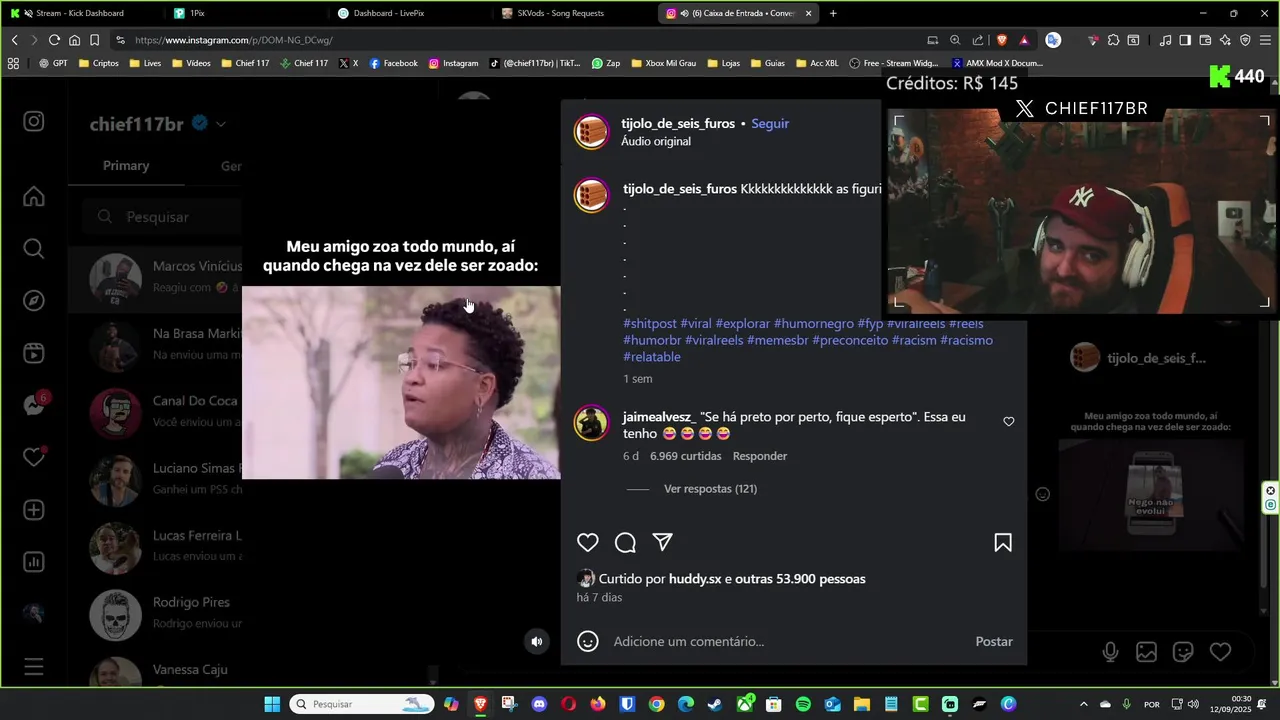Save the post with the bookmark icon
Screen dimensions: 1280x720
[x=1002, y=542]
